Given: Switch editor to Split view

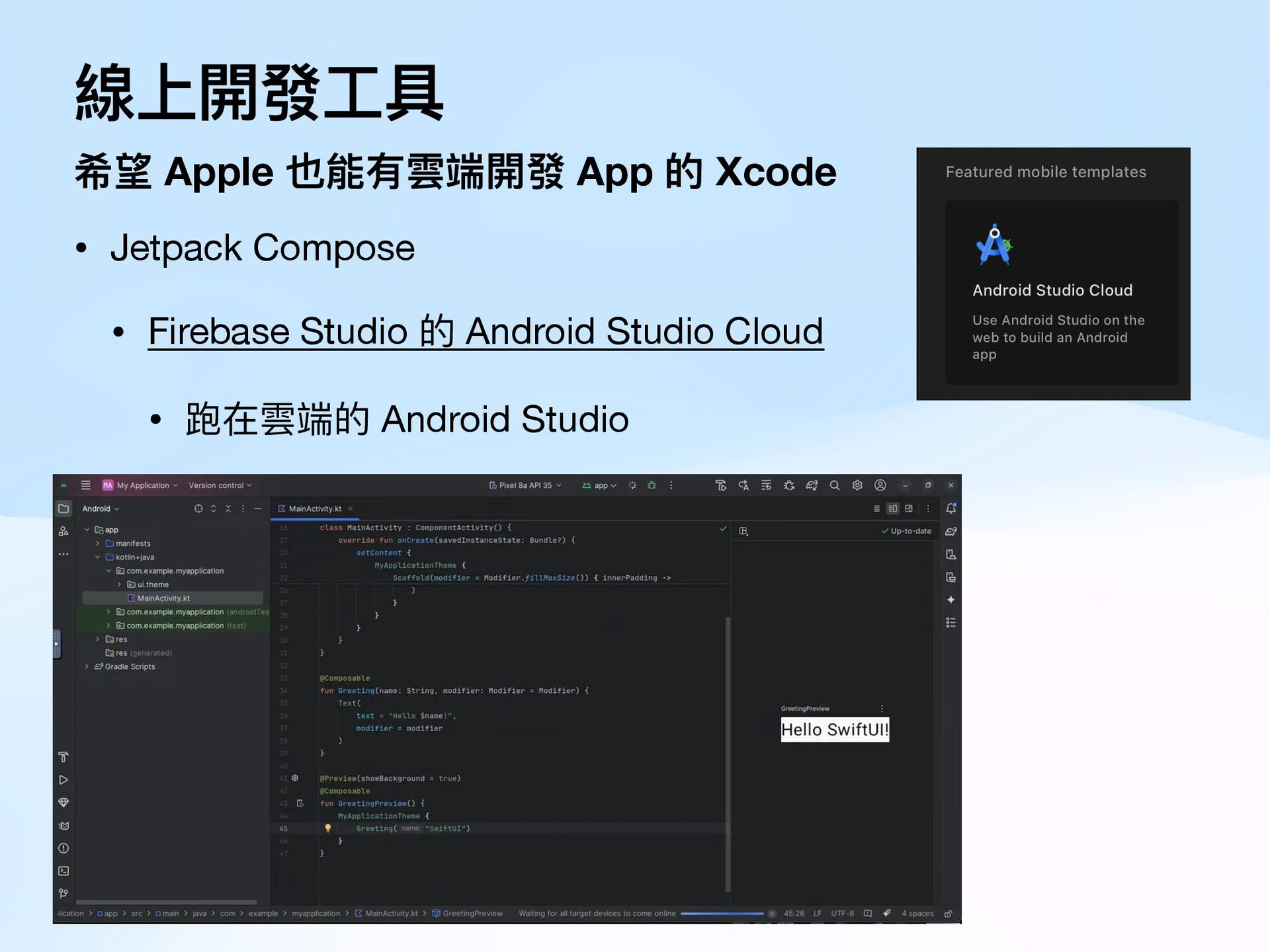Looking at the screenshot, I should coord(893,508).
